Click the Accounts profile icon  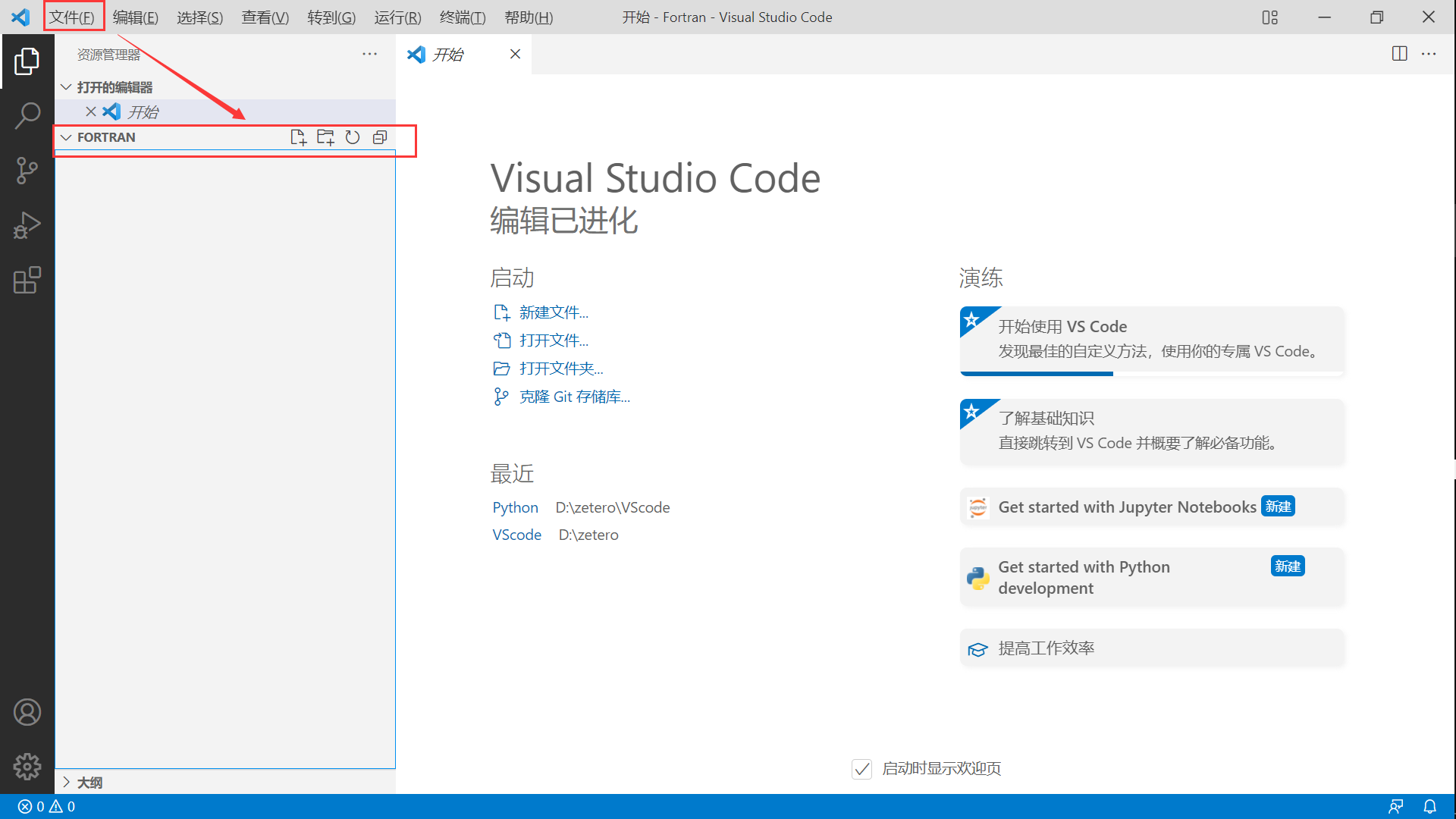coord(26,712)
